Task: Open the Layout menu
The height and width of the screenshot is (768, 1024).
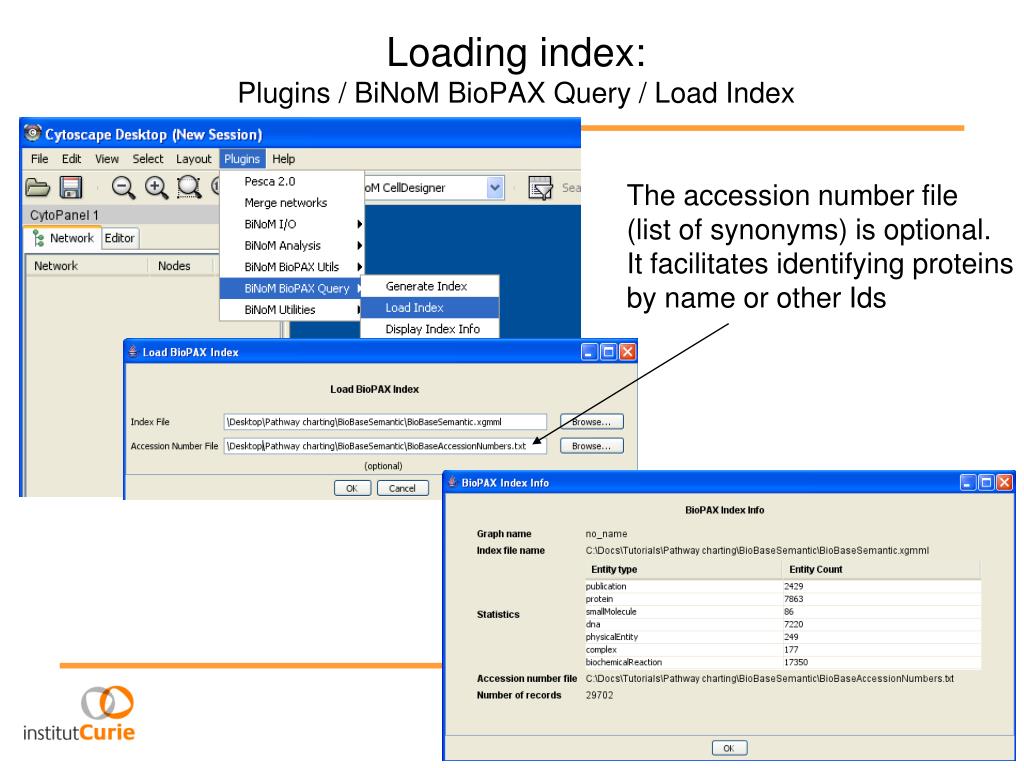Action: 193,159
